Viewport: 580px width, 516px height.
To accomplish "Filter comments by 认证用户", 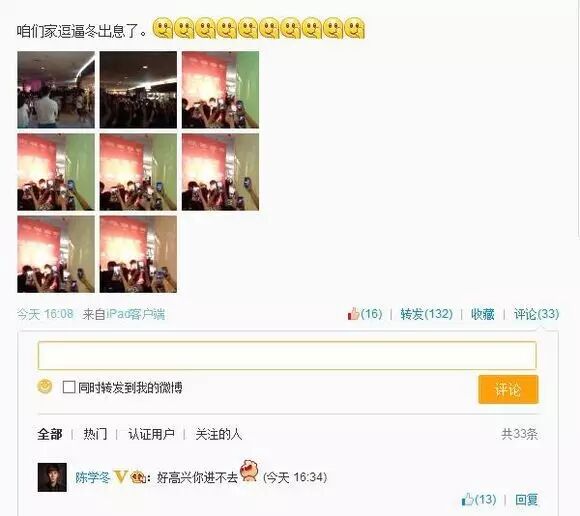I will [151, 434].
